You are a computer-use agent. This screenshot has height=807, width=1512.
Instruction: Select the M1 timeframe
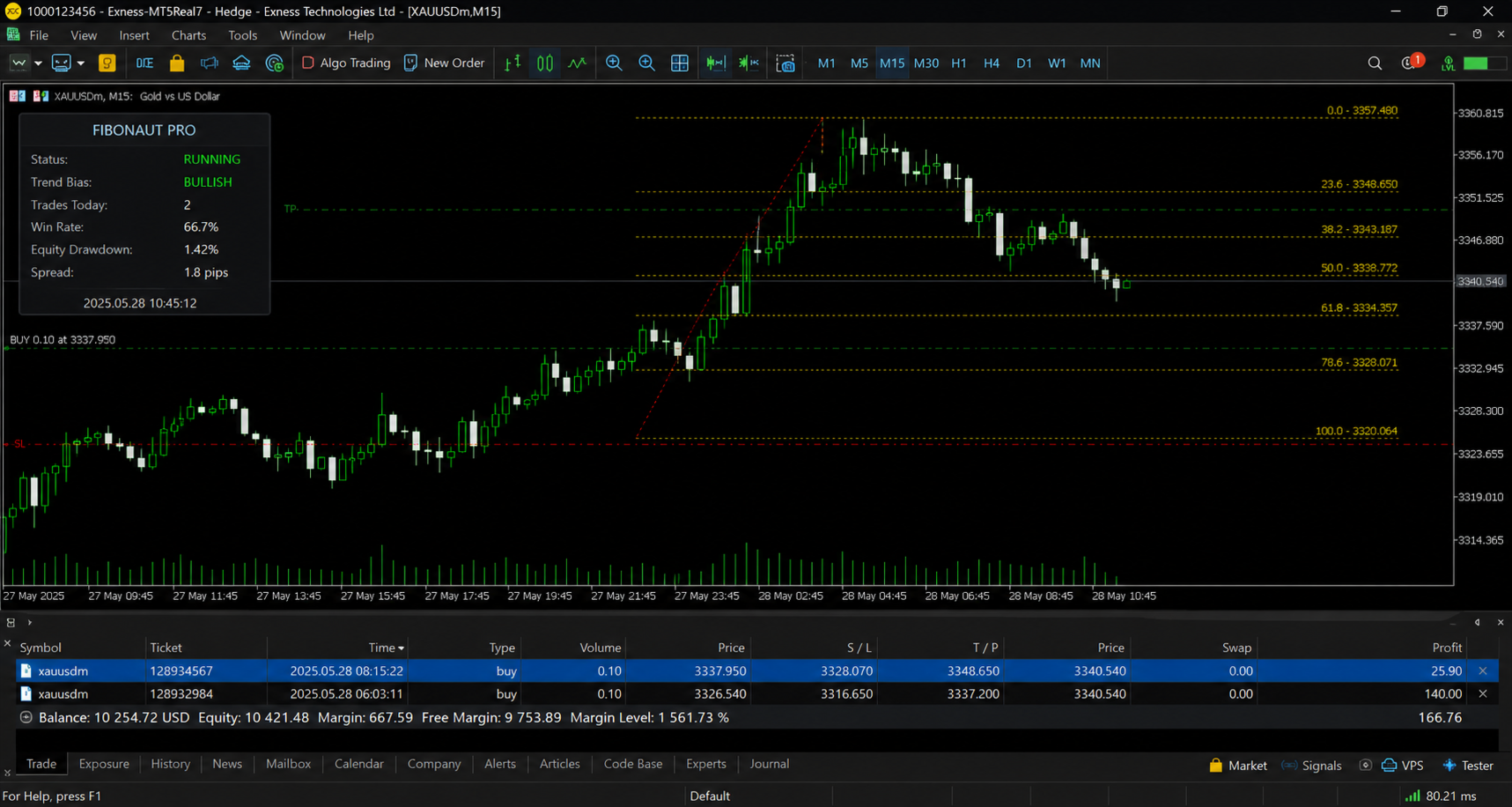coord(826,63)
